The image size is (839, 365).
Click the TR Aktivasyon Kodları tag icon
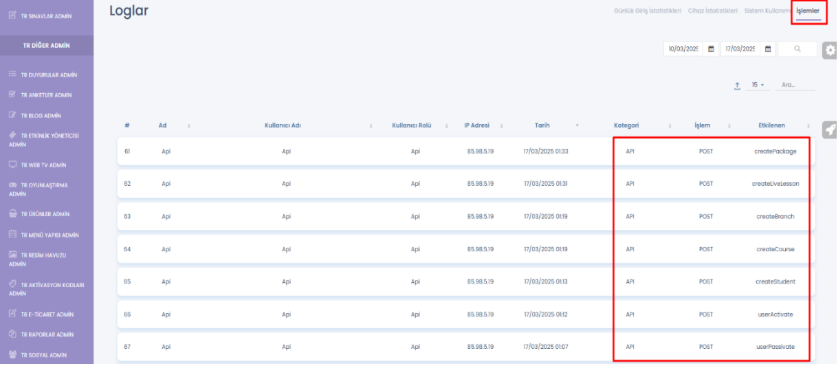(13, 284)
